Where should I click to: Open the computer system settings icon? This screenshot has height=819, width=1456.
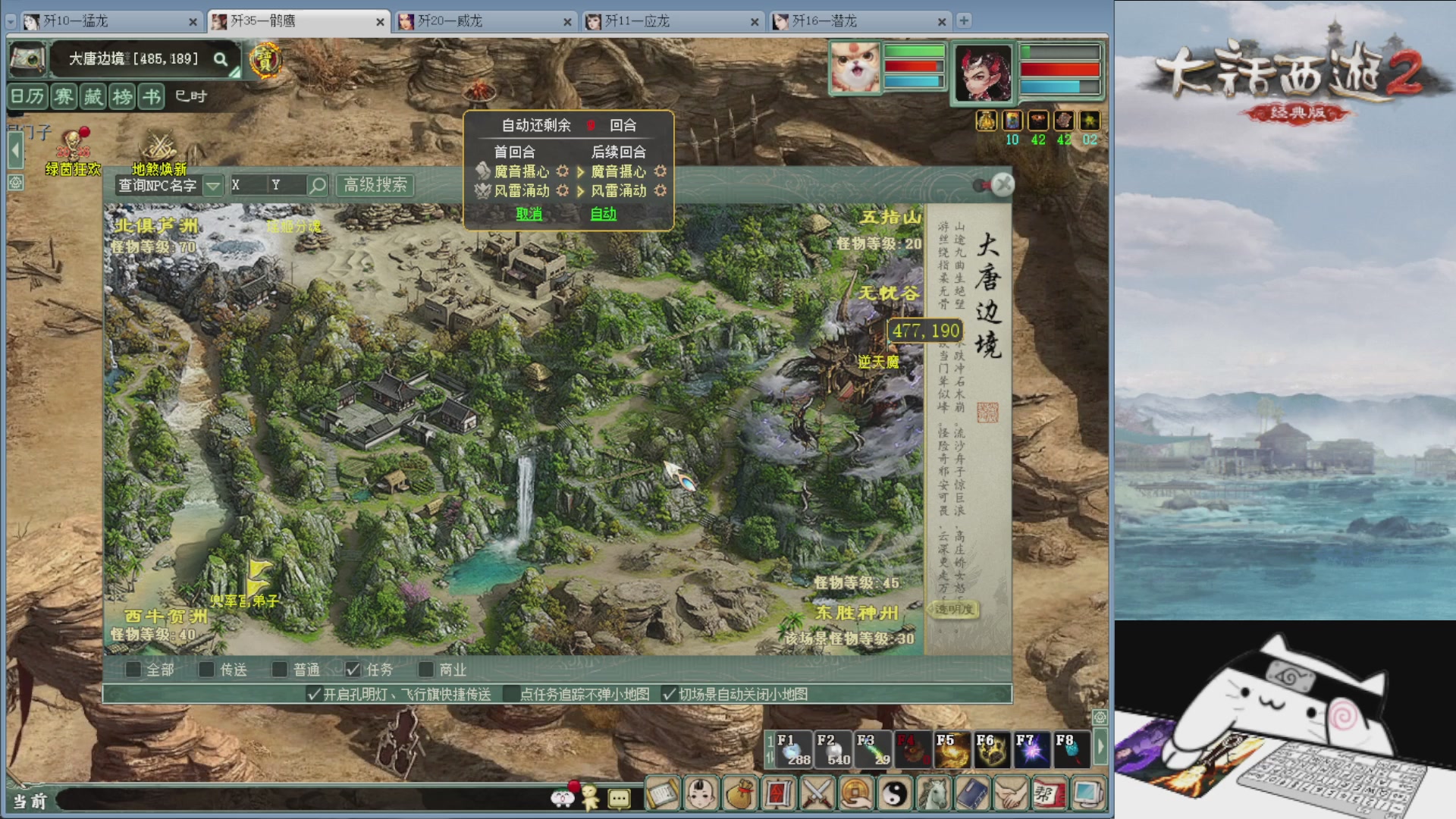coord(1088,794)
